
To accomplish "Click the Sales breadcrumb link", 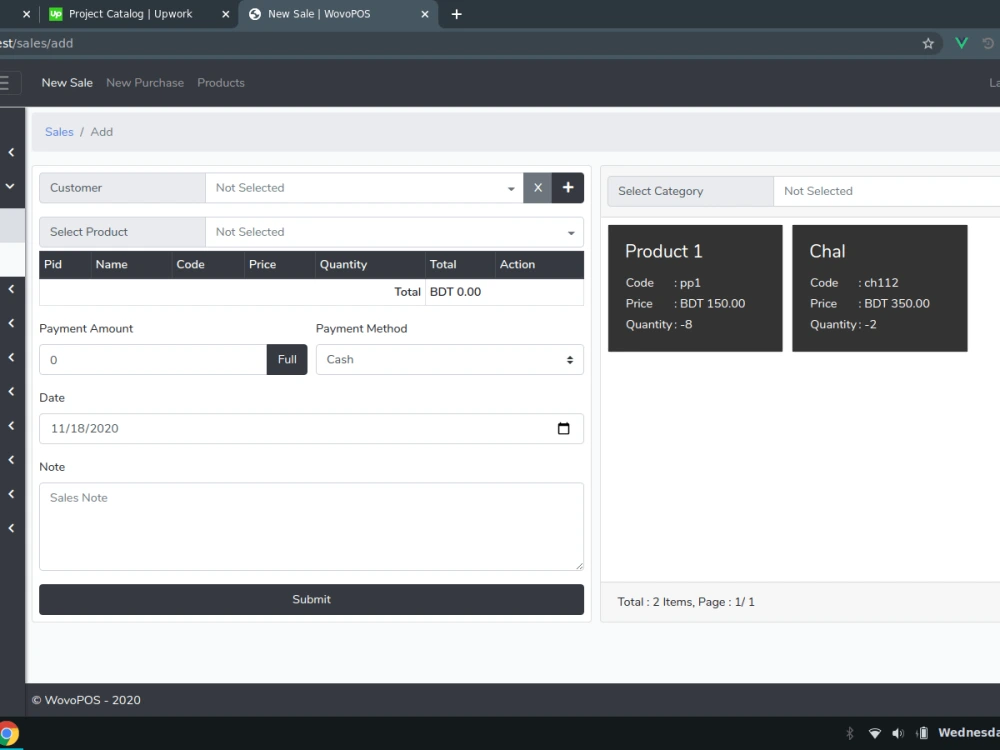I will pyautogui.click(x=59, y=132).
